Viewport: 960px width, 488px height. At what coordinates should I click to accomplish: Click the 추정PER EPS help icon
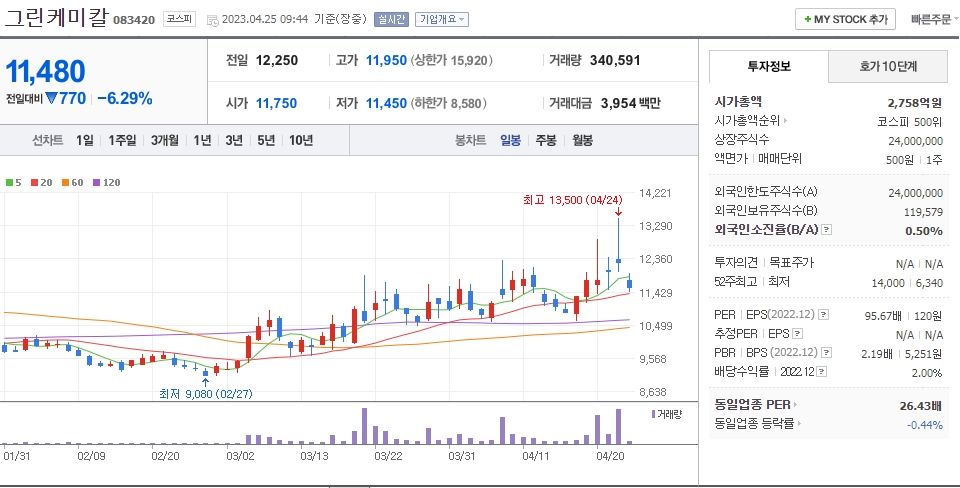[x=797, y=334]
